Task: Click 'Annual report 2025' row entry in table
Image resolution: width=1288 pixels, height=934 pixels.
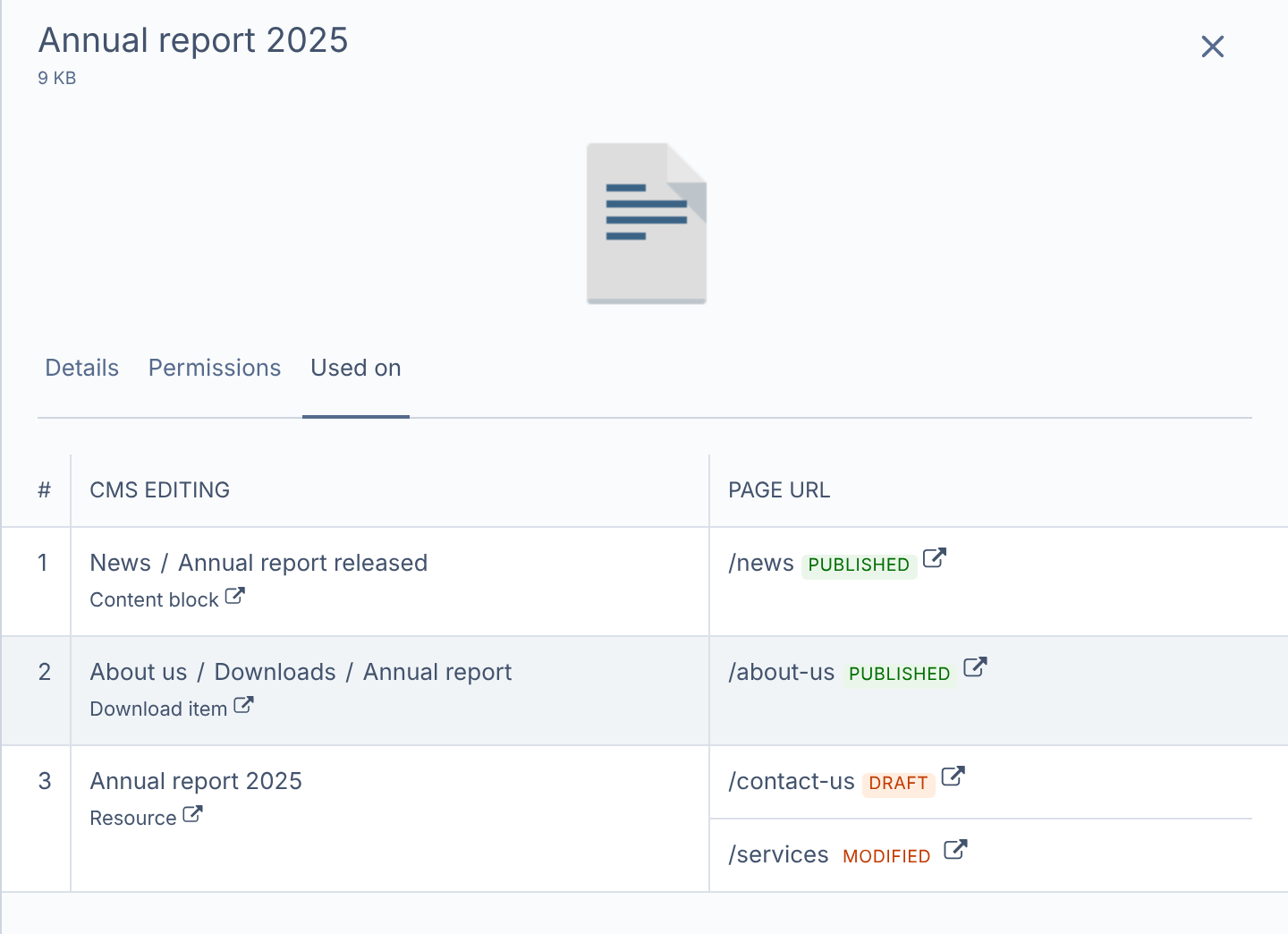Action: pos(196,781)
